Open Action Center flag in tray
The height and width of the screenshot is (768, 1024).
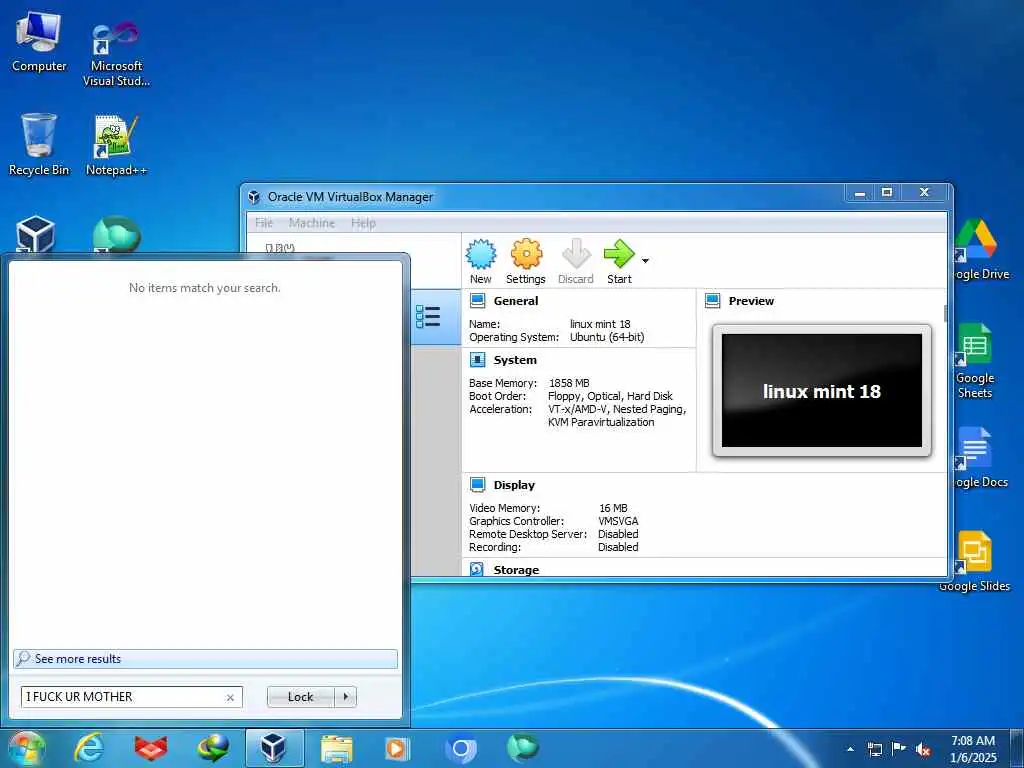click(899, 749)
